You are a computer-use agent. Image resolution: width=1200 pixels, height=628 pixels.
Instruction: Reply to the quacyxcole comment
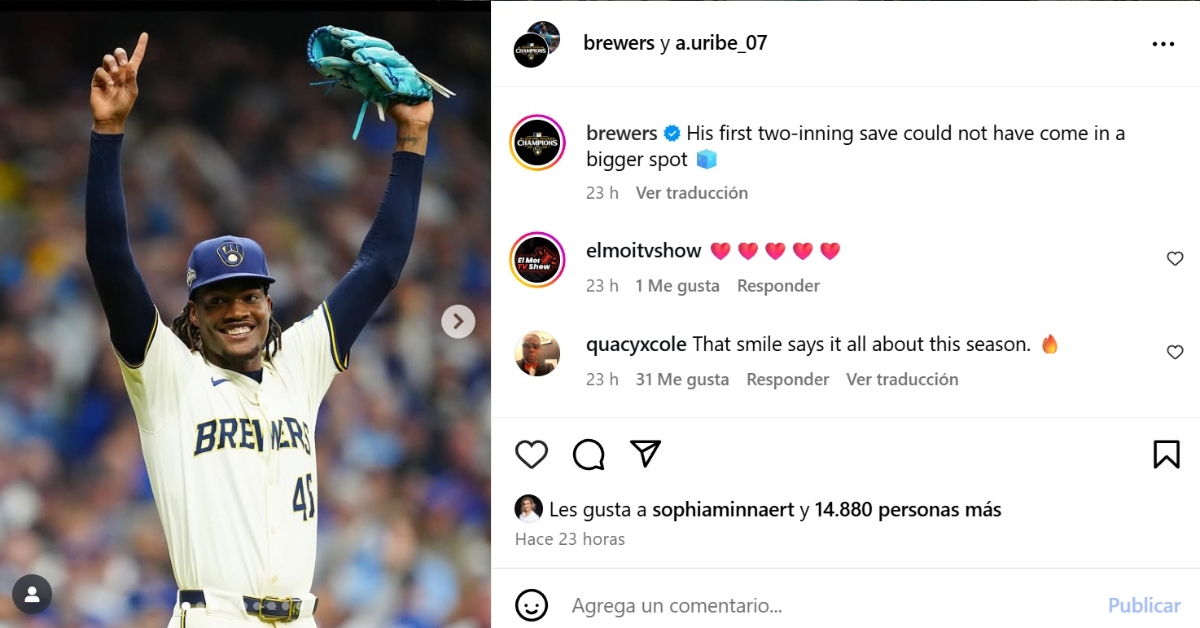click(x=788, y=379)
